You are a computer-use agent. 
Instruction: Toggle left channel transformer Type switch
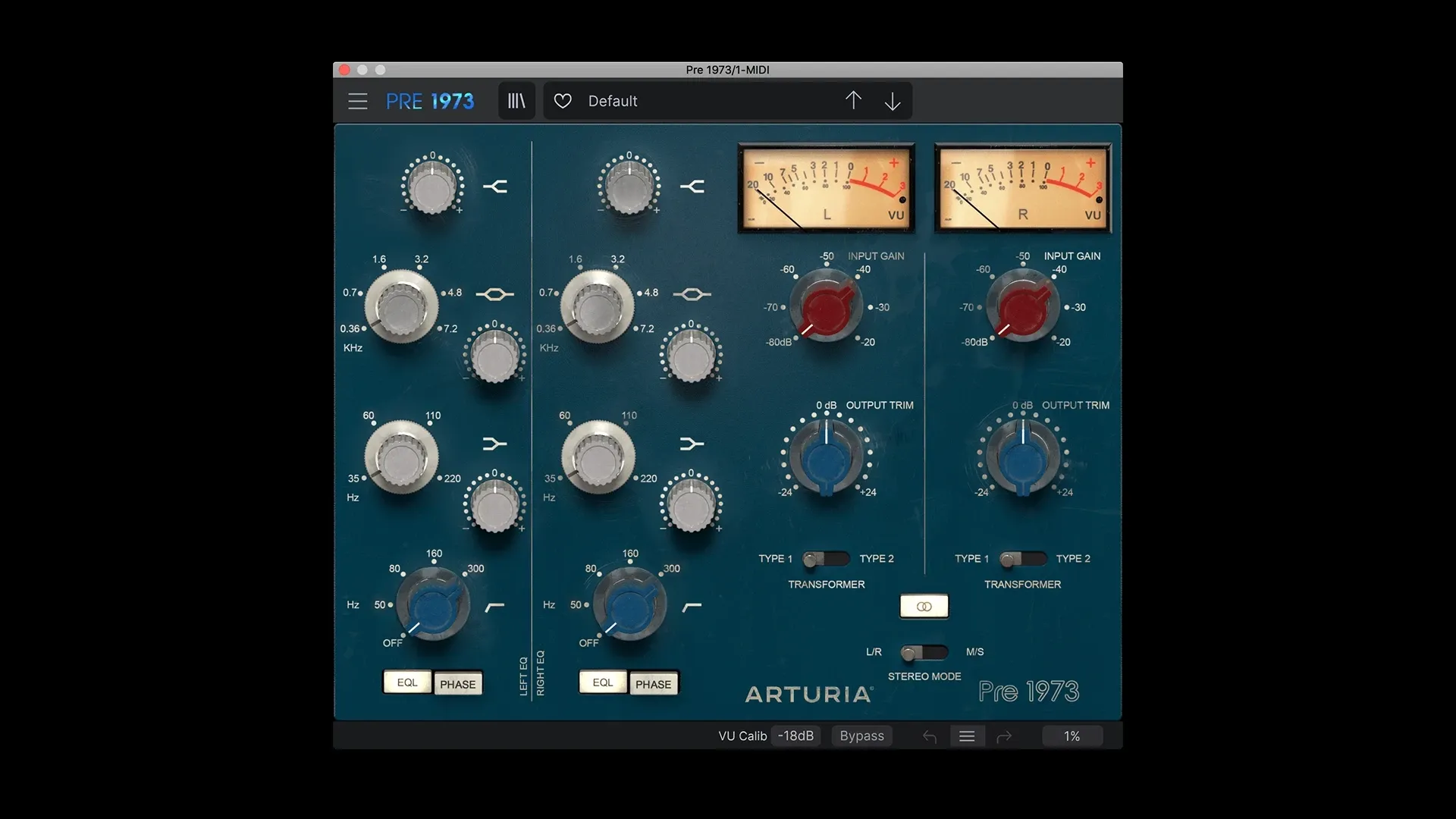pos(826,560)
